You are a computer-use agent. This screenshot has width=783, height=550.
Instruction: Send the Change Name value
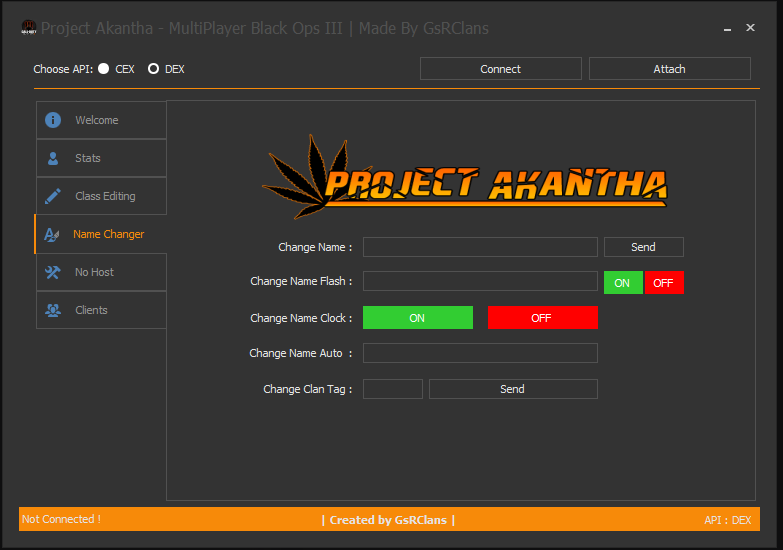click(x=644, y=247)
